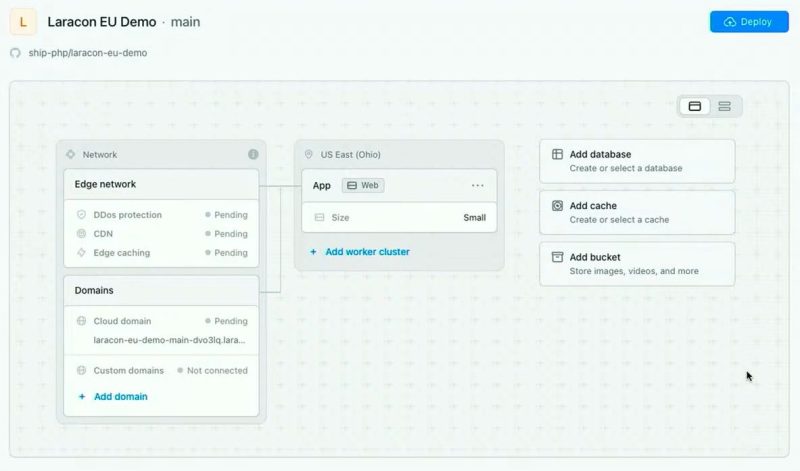Click the Network info icon
The height and width of the screenshot is (471, 800).
point(253,154)
